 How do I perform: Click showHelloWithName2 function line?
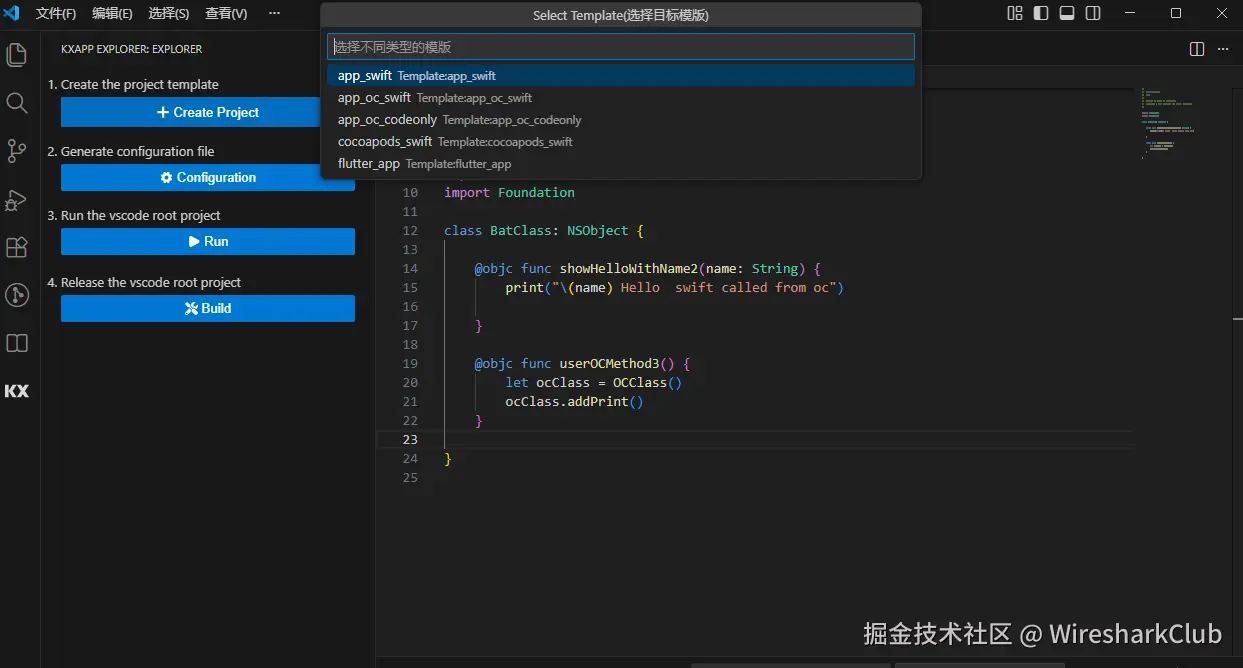pyautogui.click(x=648, y=268)
